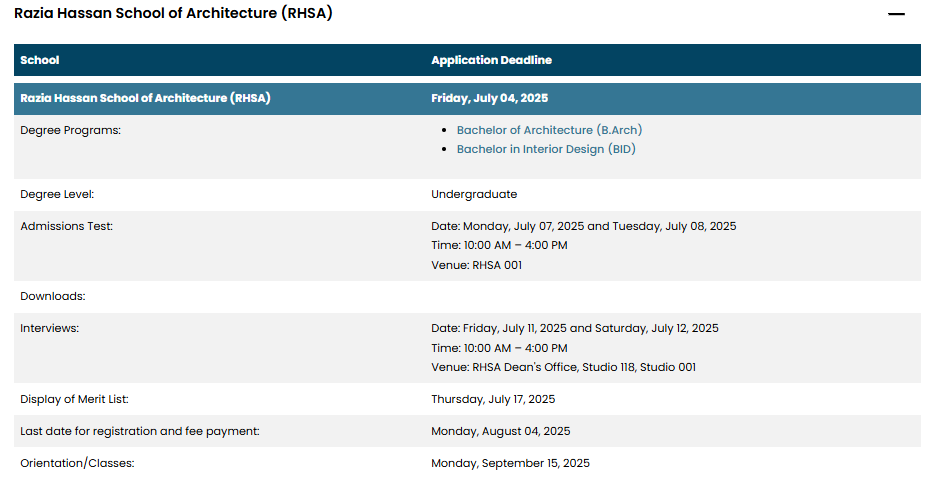
Task: Select the RHSA Dean's Office venue line
Action: tap(563, 367)
